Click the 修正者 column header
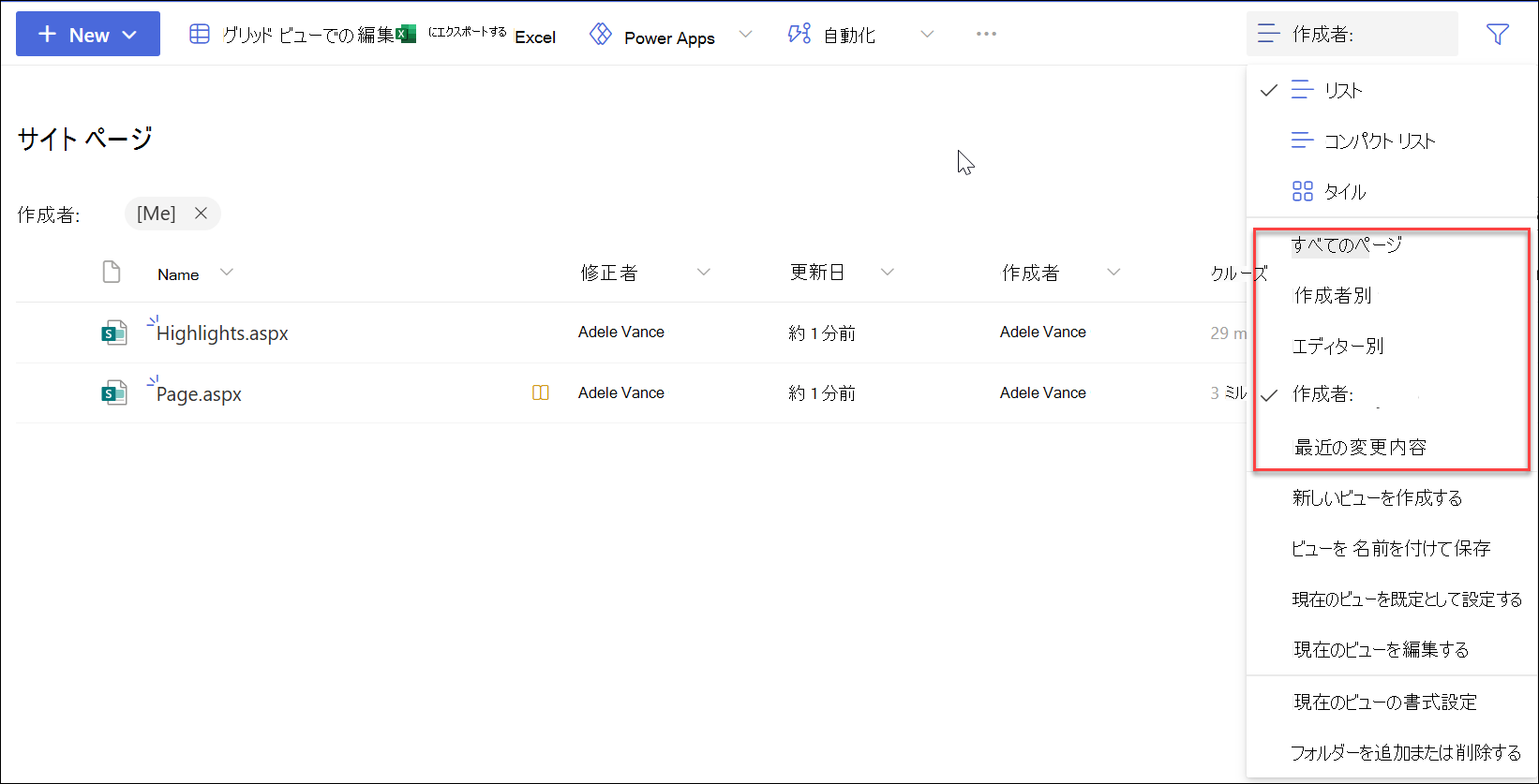1539x784 pixels. (609, 273)
